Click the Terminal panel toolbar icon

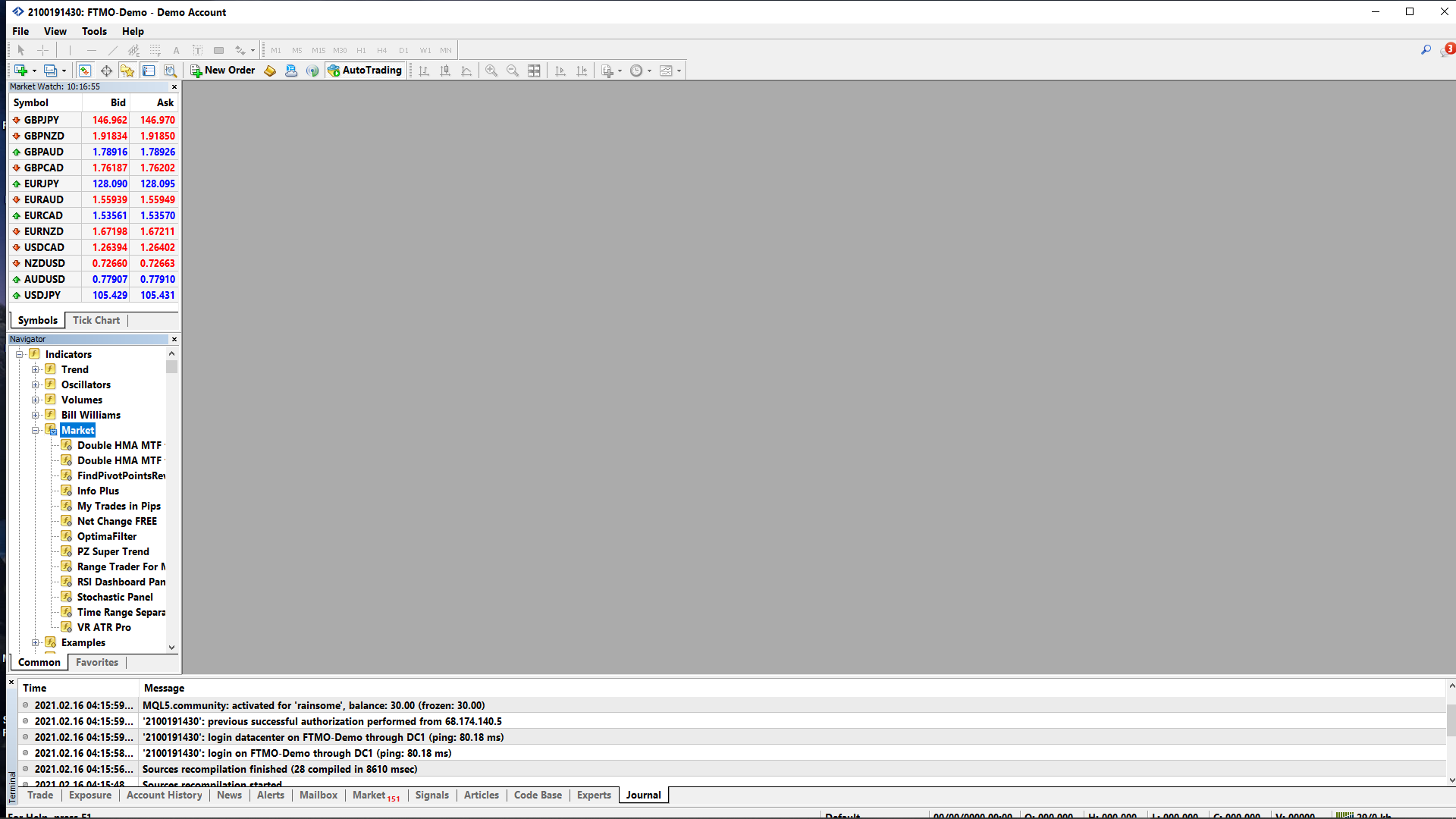(x=149, y=71)
